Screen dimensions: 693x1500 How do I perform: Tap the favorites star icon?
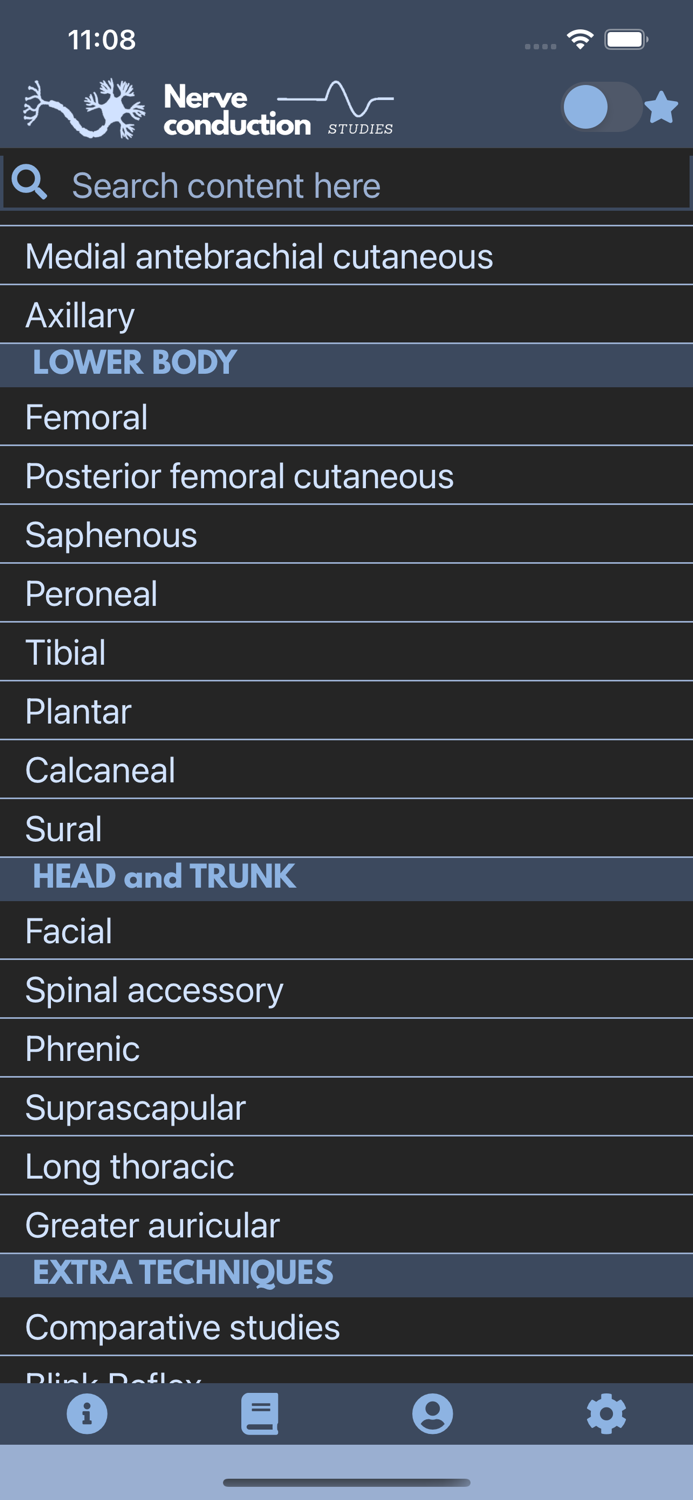(661, 107)
